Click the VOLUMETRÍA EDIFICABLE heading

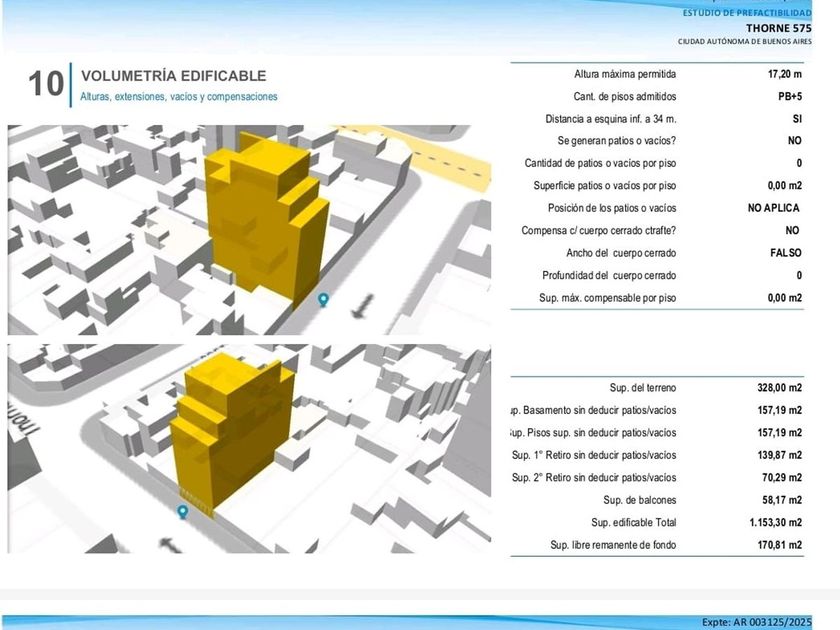(x=173, y=76)
